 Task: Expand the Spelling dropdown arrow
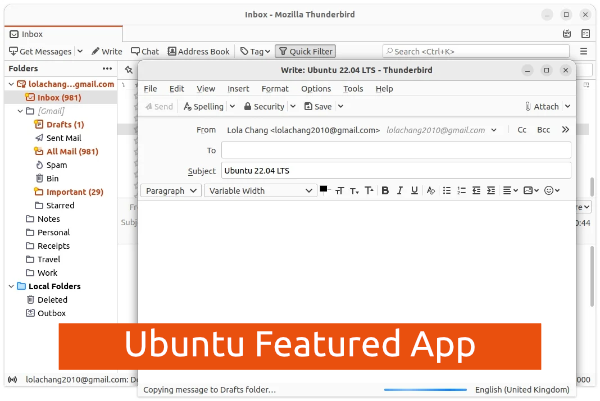(232, 107)
